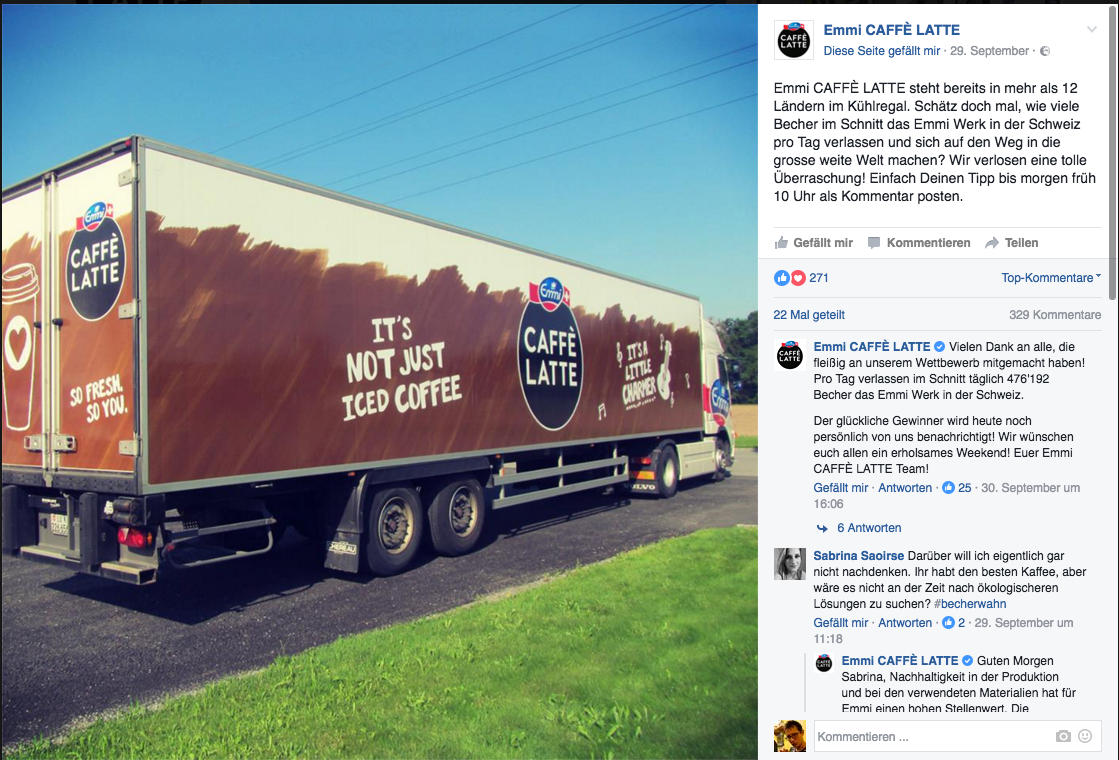Expand the 6 Antworten replies
The height and width of the screenshot is (760, 1119).
click(869, 528)
